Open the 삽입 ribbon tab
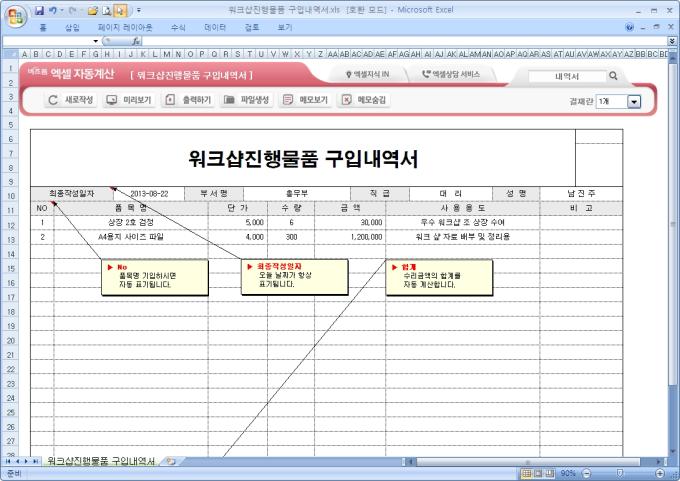This screenshot has height=481, width=680. pos(72,28)
